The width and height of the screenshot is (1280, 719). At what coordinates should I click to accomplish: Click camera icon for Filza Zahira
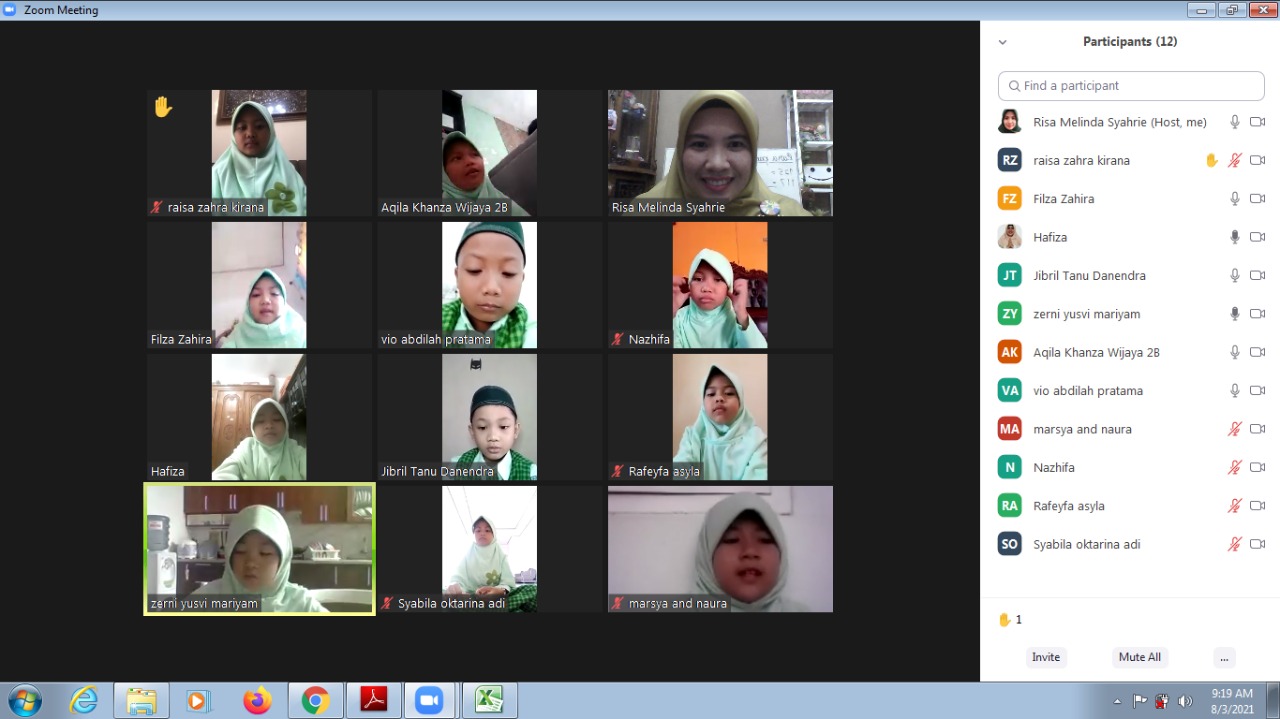1257,199
